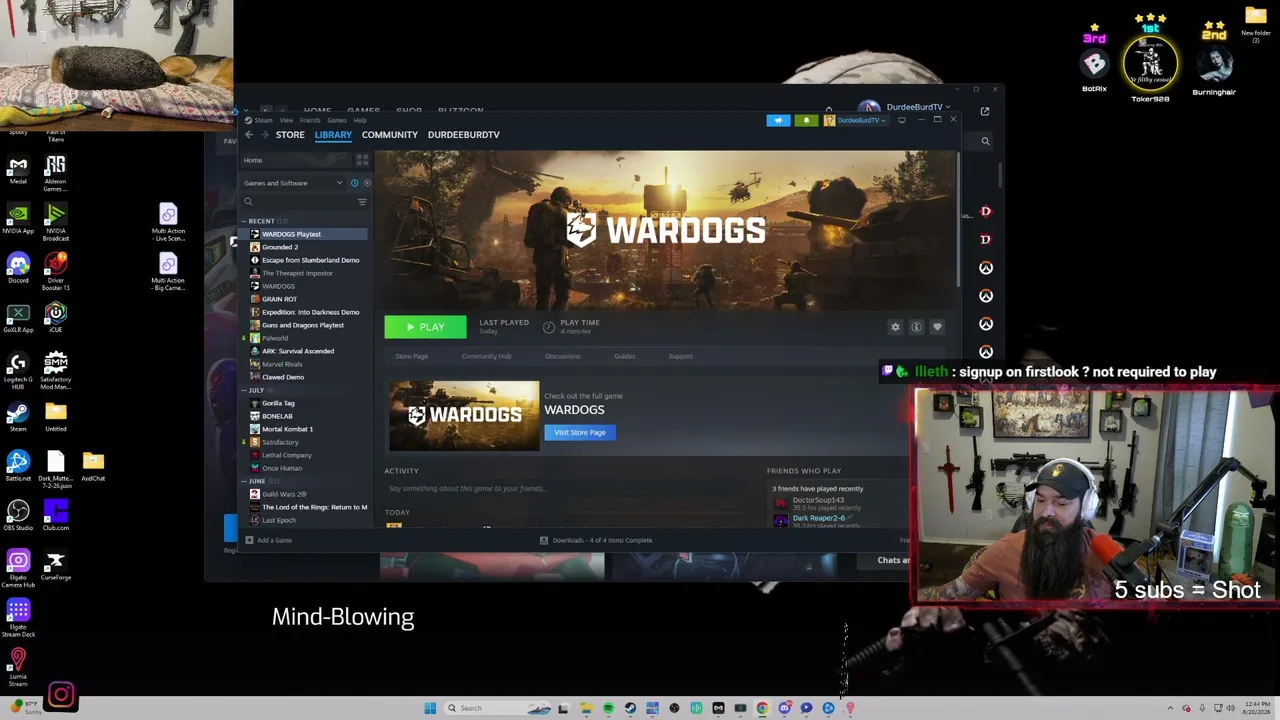Switch to collections grid view icon
The width and height of the screenshot is (1280, 720).
point(362,160)
